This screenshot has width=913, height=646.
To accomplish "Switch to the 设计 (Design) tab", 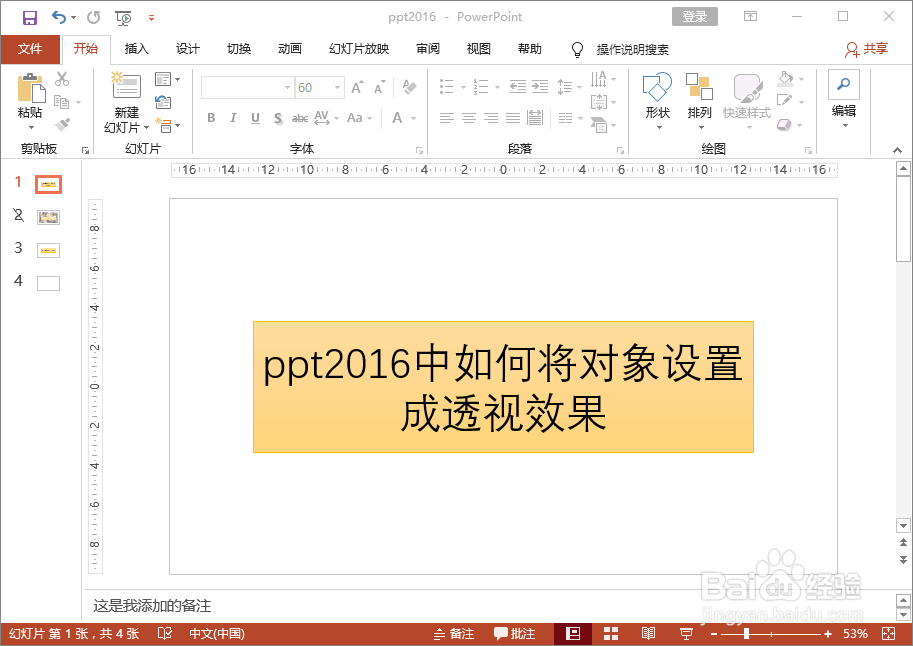I will [187, 49].
